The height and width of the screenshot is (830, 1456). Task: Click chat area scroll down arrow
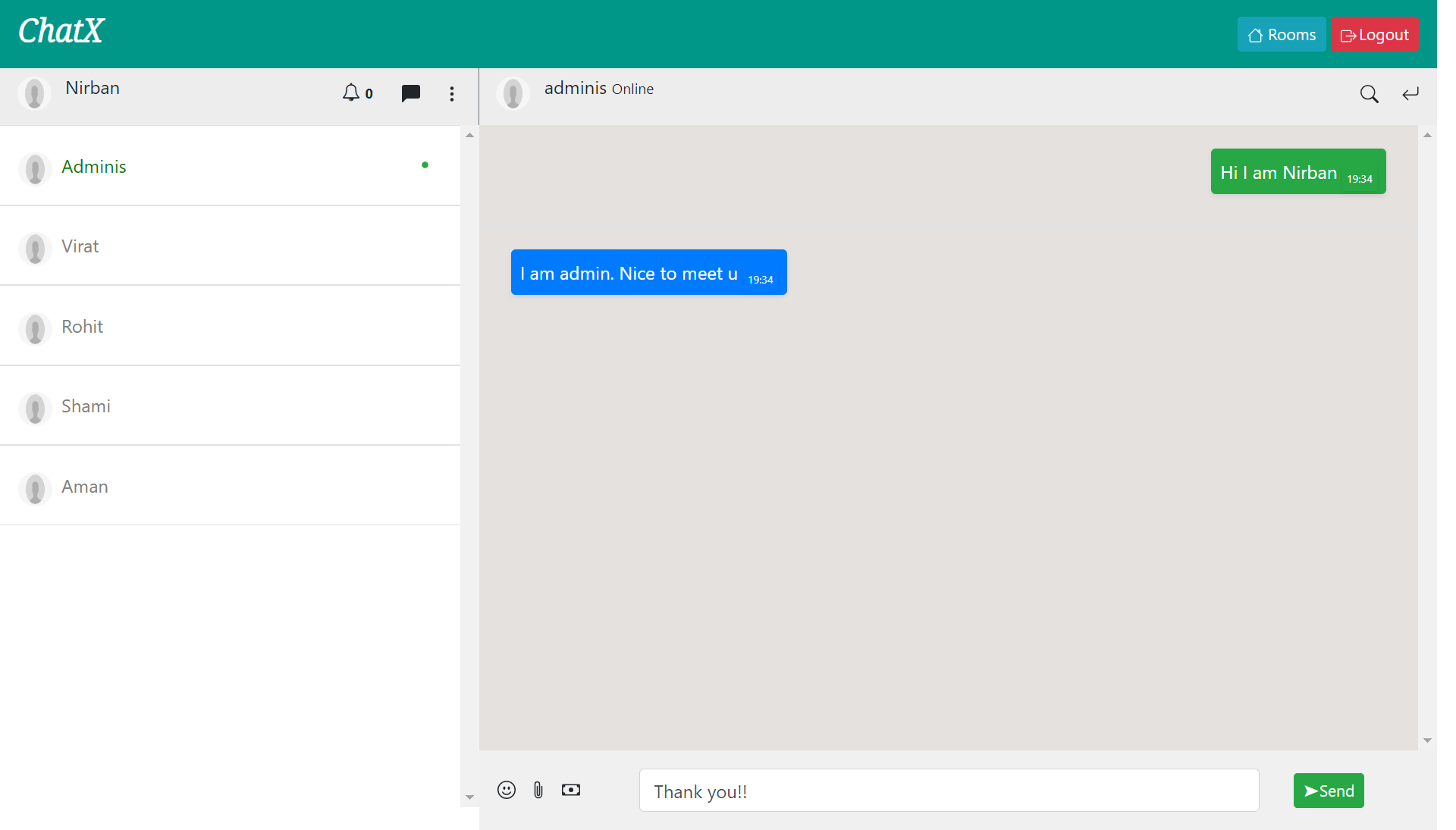click(x=1427, y=741)
